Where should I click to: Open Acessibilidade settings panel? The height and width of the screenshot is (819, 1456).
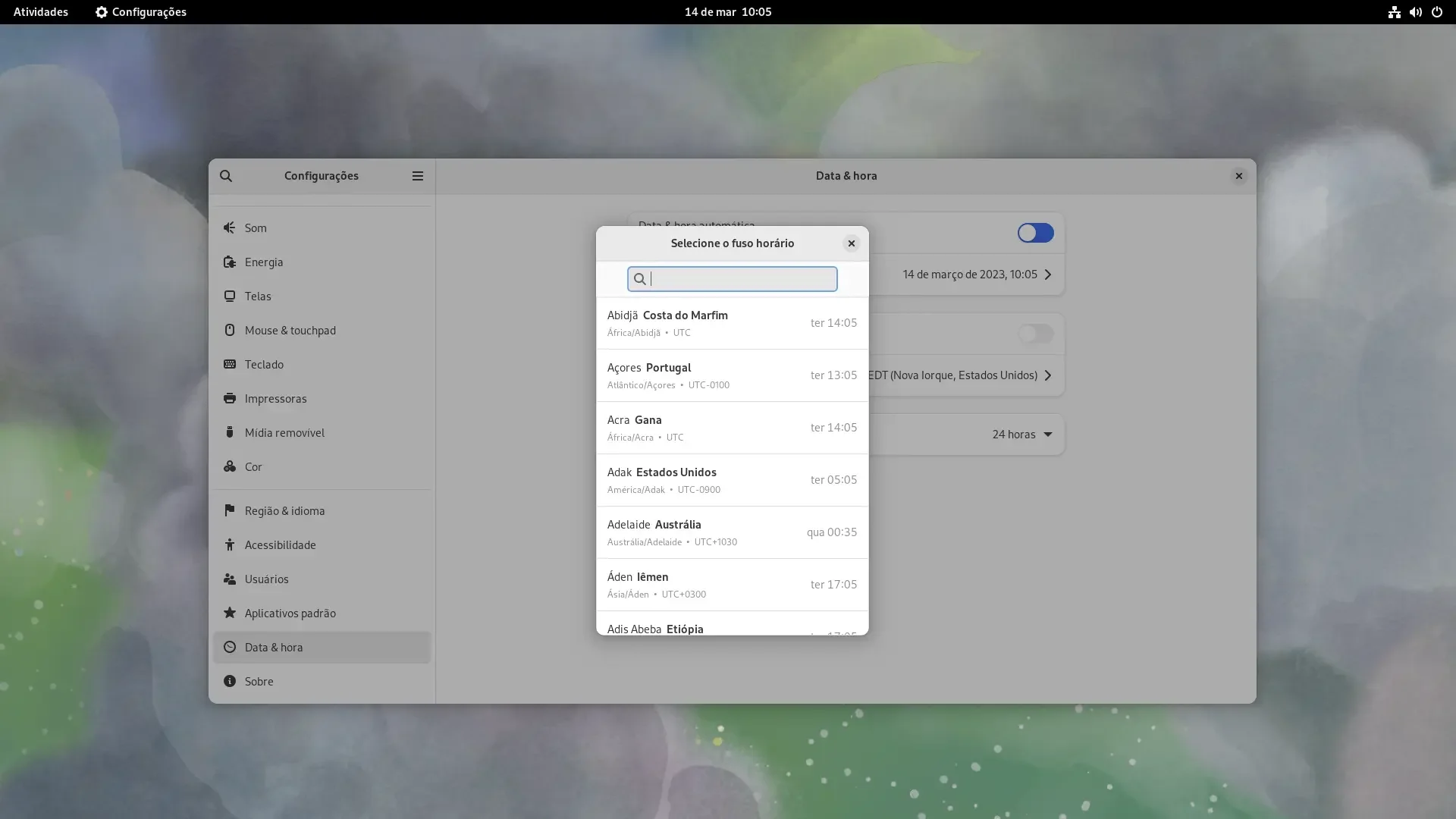point(322,545)
